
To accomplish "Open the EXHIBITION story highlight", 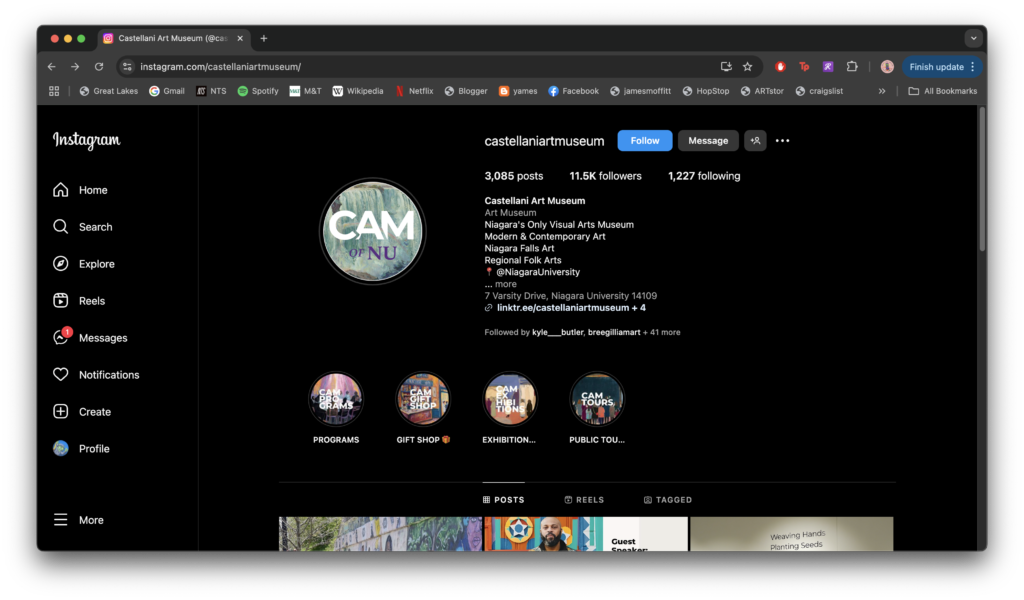I will [x=509, y=399].
